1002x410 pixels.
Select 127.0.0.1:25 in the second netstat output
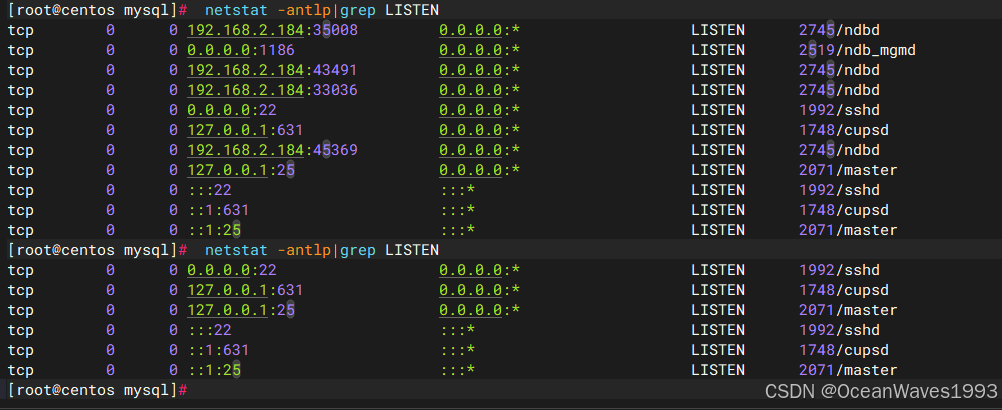click(241, 310)
